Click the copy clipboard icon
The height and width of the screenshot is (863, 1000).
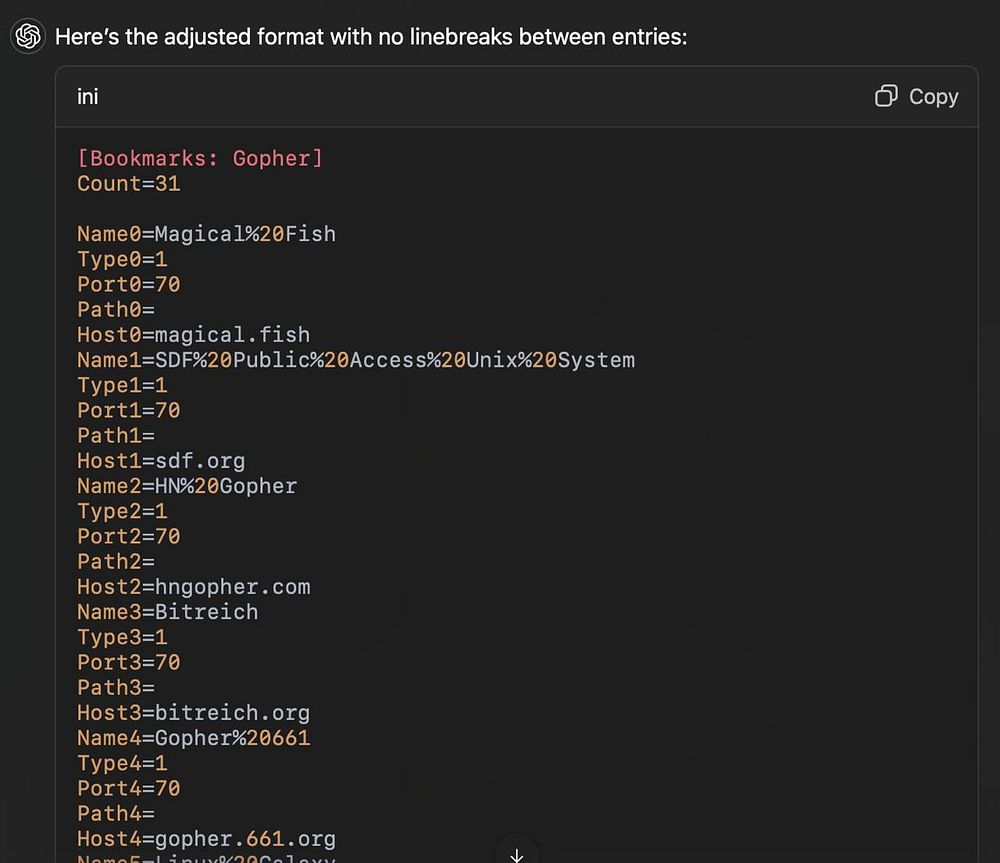pos(886,96)
